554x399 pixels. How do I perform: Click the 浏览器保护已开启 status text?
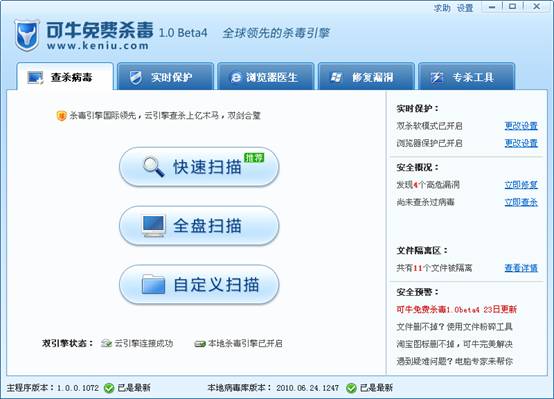click(429, 143)
